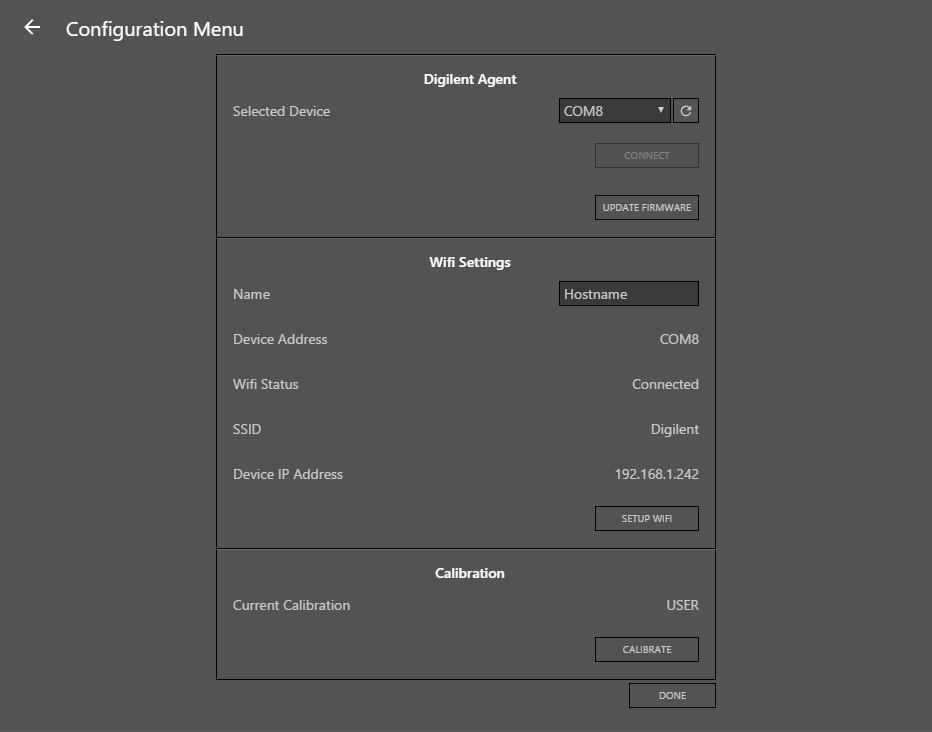Image resolution: width=932 pixels, height=732 pixels.
Task: Click the Digilent Agent heading
Action: (470, 80)
